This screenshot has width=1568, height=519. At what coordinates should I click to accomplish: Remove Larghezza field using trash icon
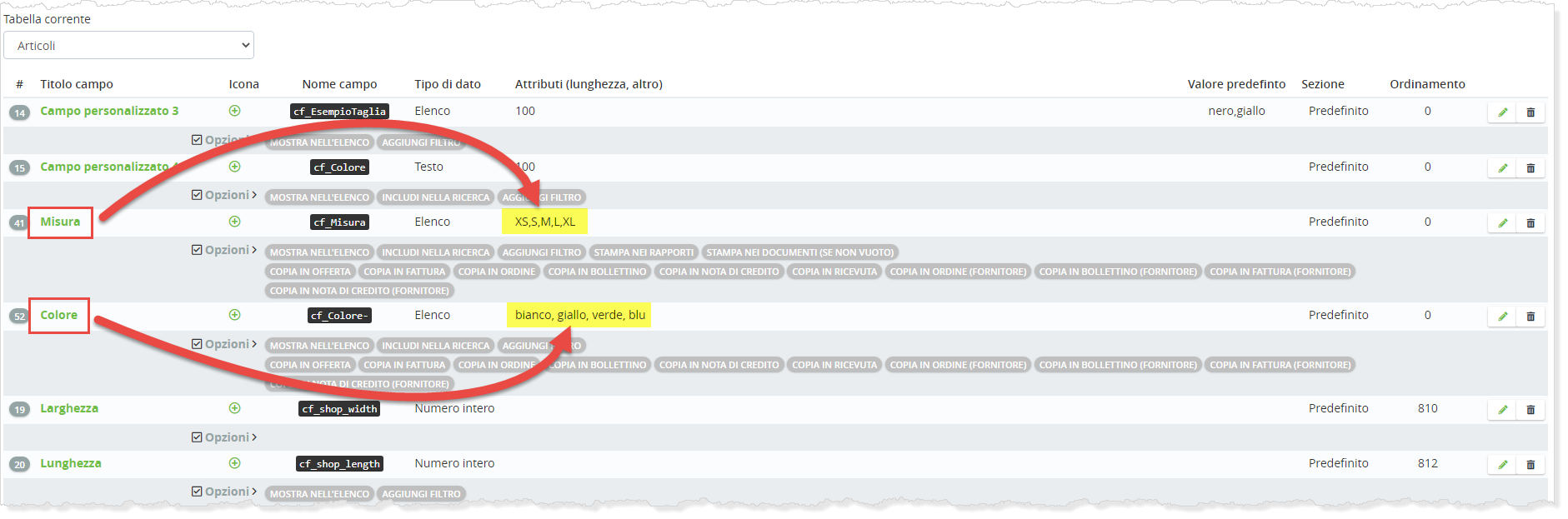(x=1530, y=410)
